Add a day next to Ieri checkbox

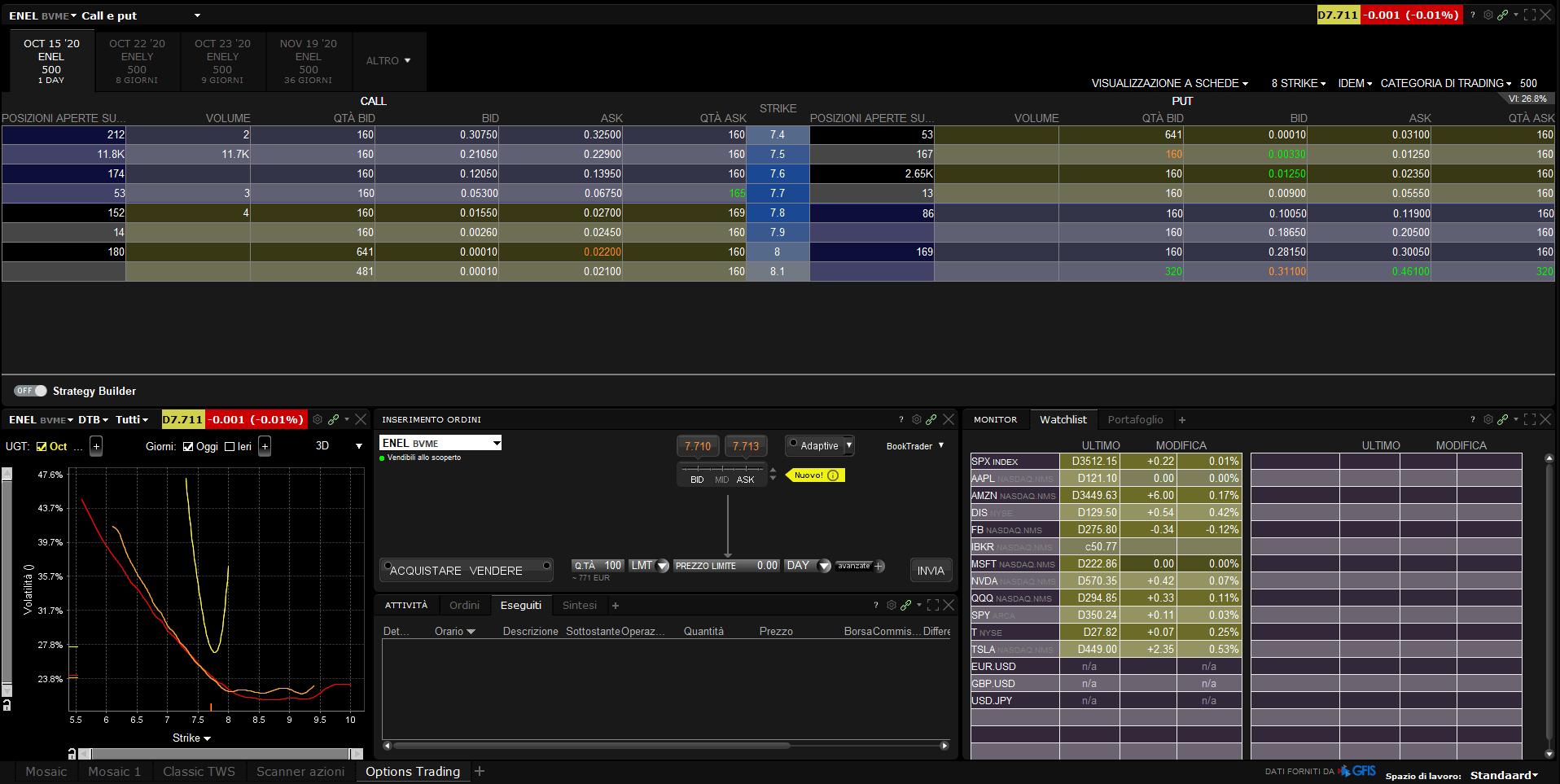coord(265,446)
